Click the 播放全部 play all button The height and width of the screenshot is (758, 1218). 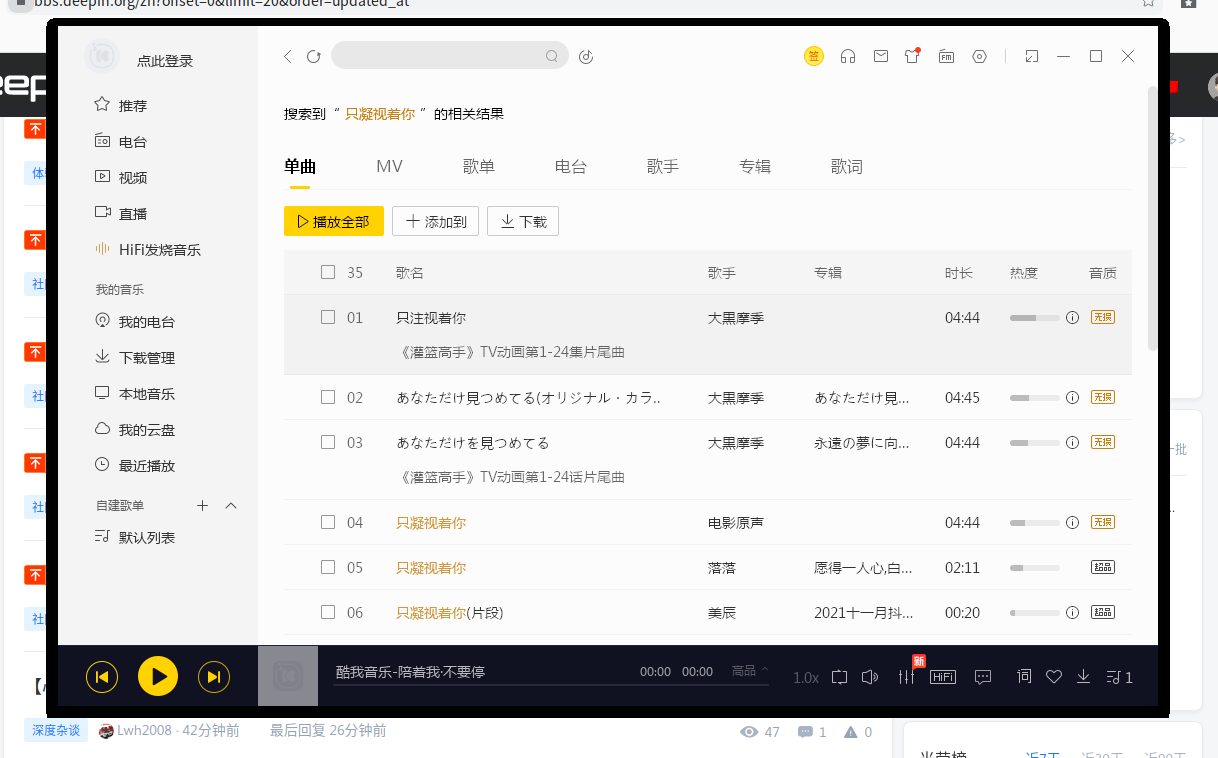(334, 222)
